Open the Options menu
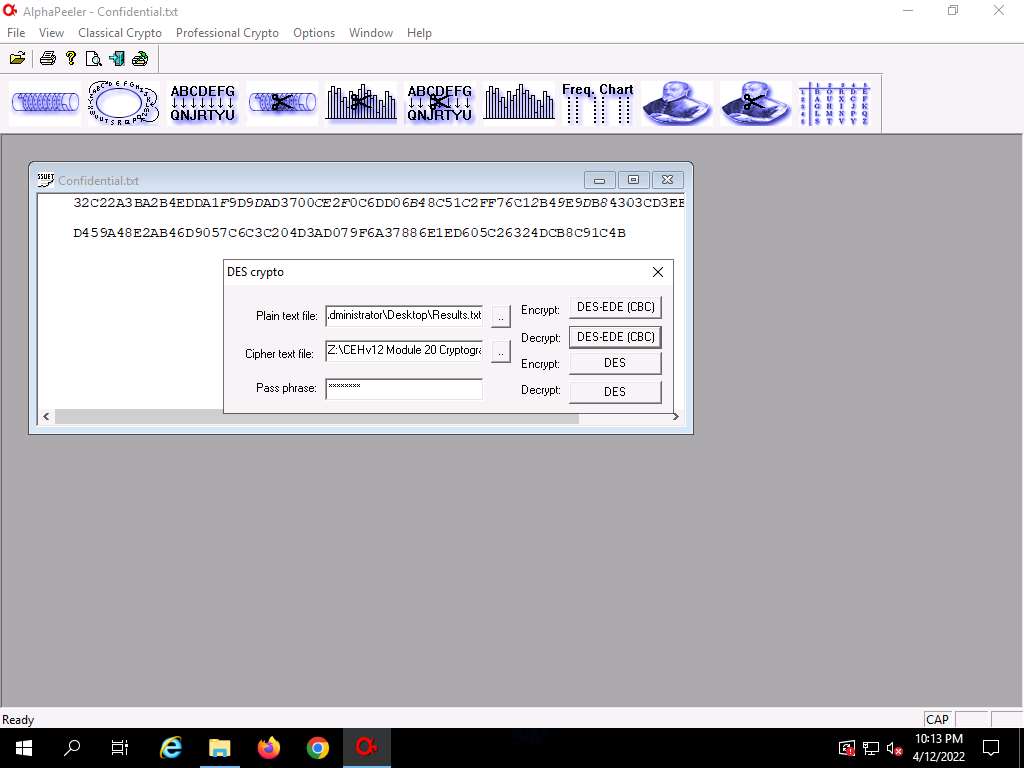Image resolution: width=1024 pixels, height=768 pixels. click(x=314, y=33)
